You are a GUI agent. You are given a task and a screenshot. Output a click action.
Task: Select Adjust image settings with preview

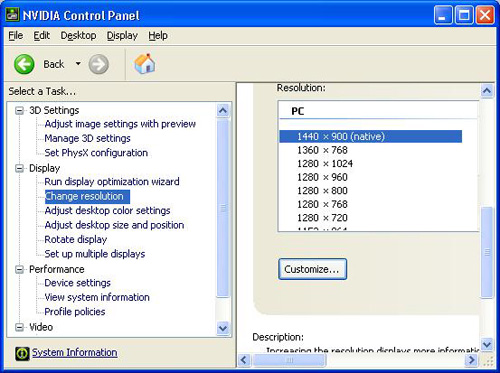tap(120, 124)
